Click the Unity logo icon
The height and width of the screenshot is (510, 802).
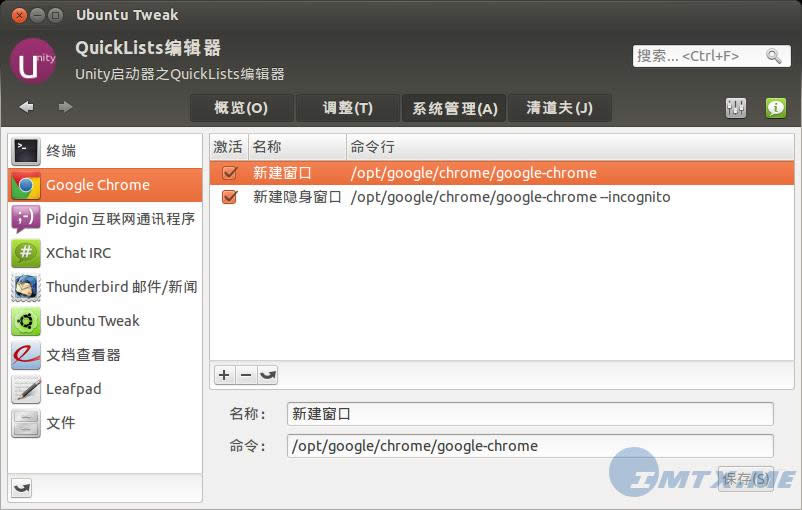tap(33, 61)
